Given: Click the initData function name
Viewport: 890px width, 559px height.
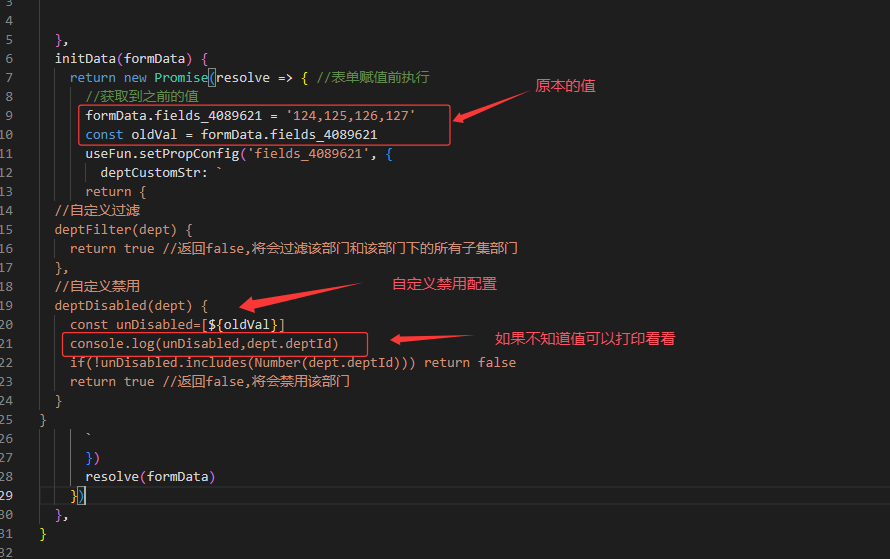Looking at the screenshot, I should (x=88, y=58).
